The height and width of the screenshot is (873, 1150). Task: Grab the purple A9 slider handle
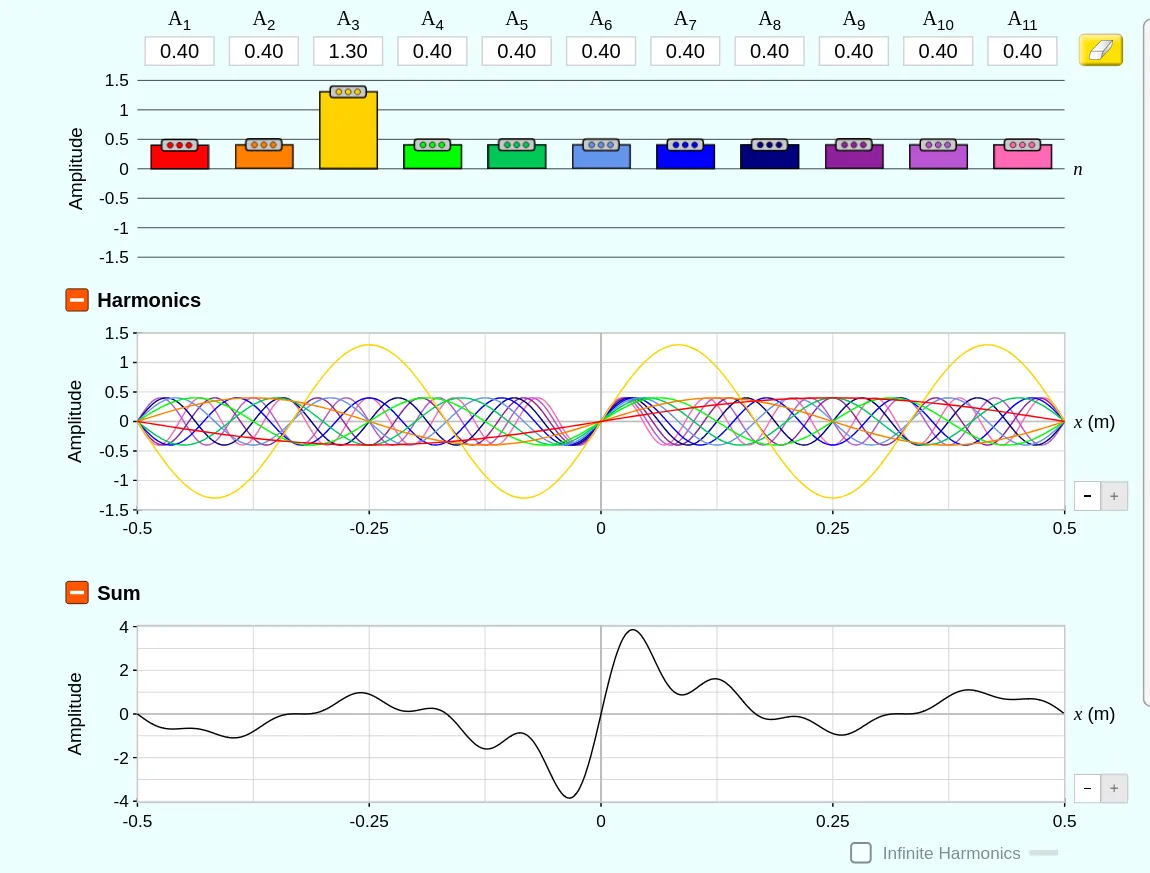pos(854,145)
